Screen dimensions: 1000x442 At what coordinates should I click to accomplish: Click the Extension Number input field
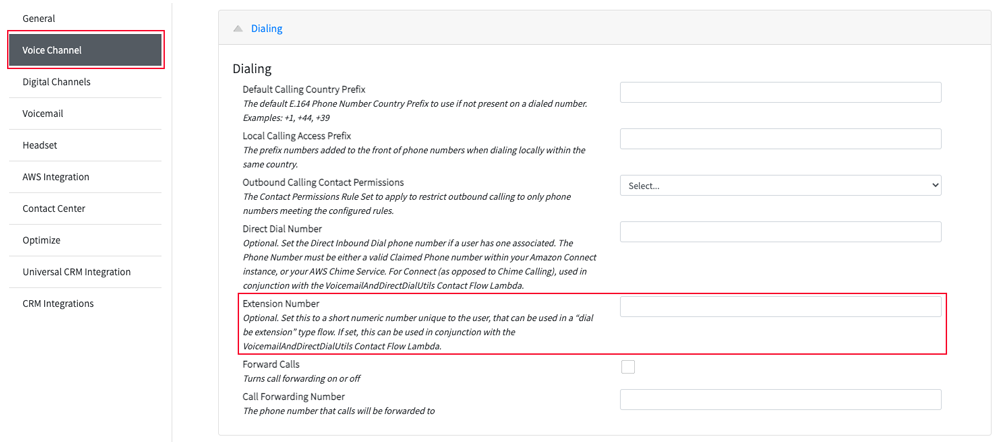coord(781,307)
